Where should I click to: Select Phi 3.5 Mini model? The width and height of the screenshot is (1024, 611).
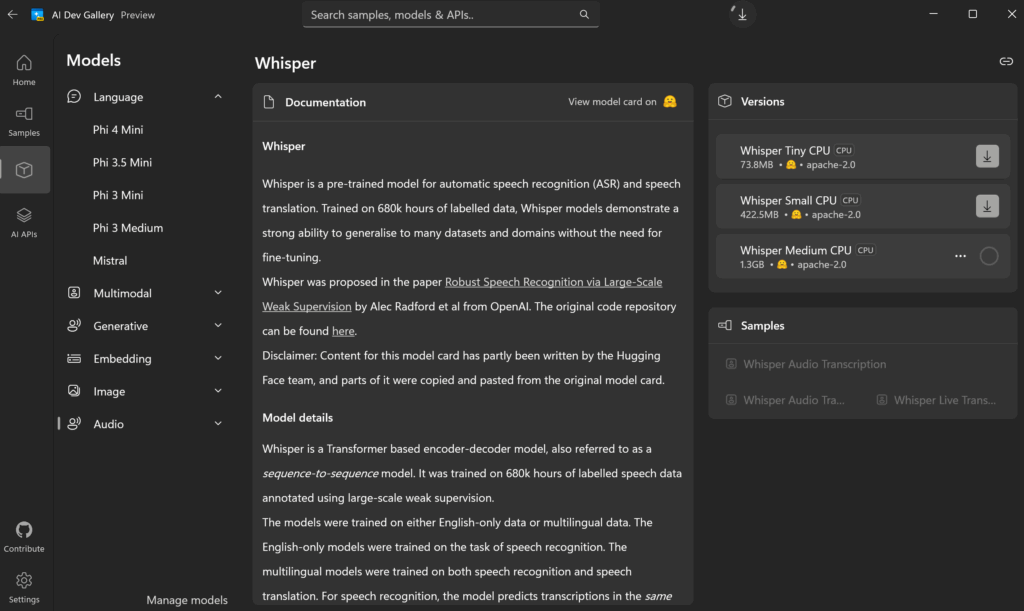(122, 162)
